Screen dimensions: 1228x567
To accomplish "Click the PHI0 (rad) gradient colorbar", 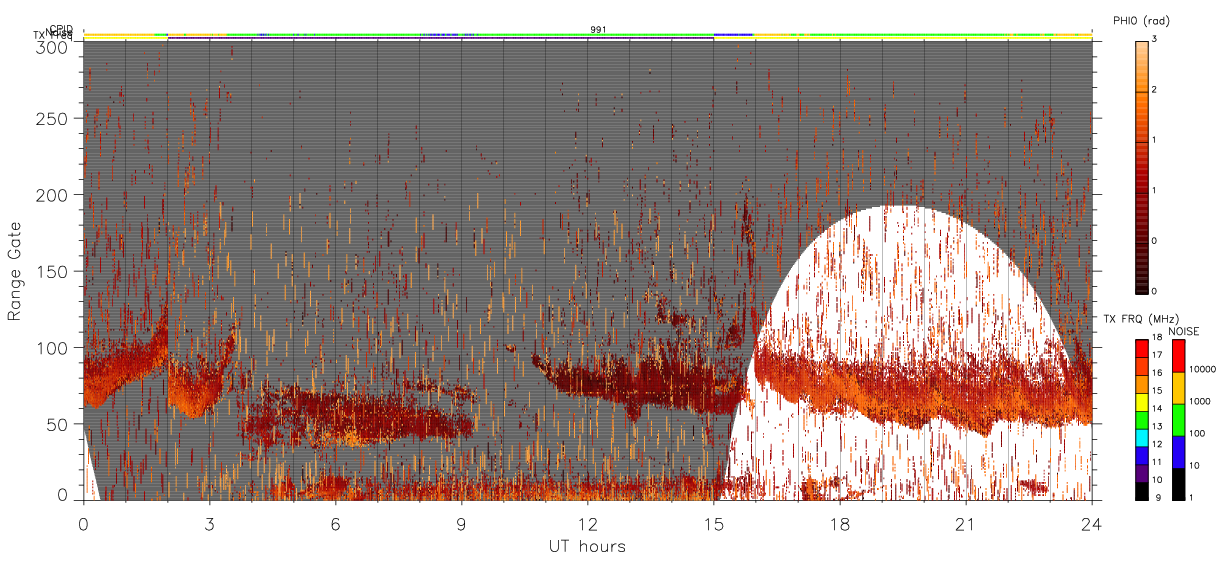I will [1142, 166].
